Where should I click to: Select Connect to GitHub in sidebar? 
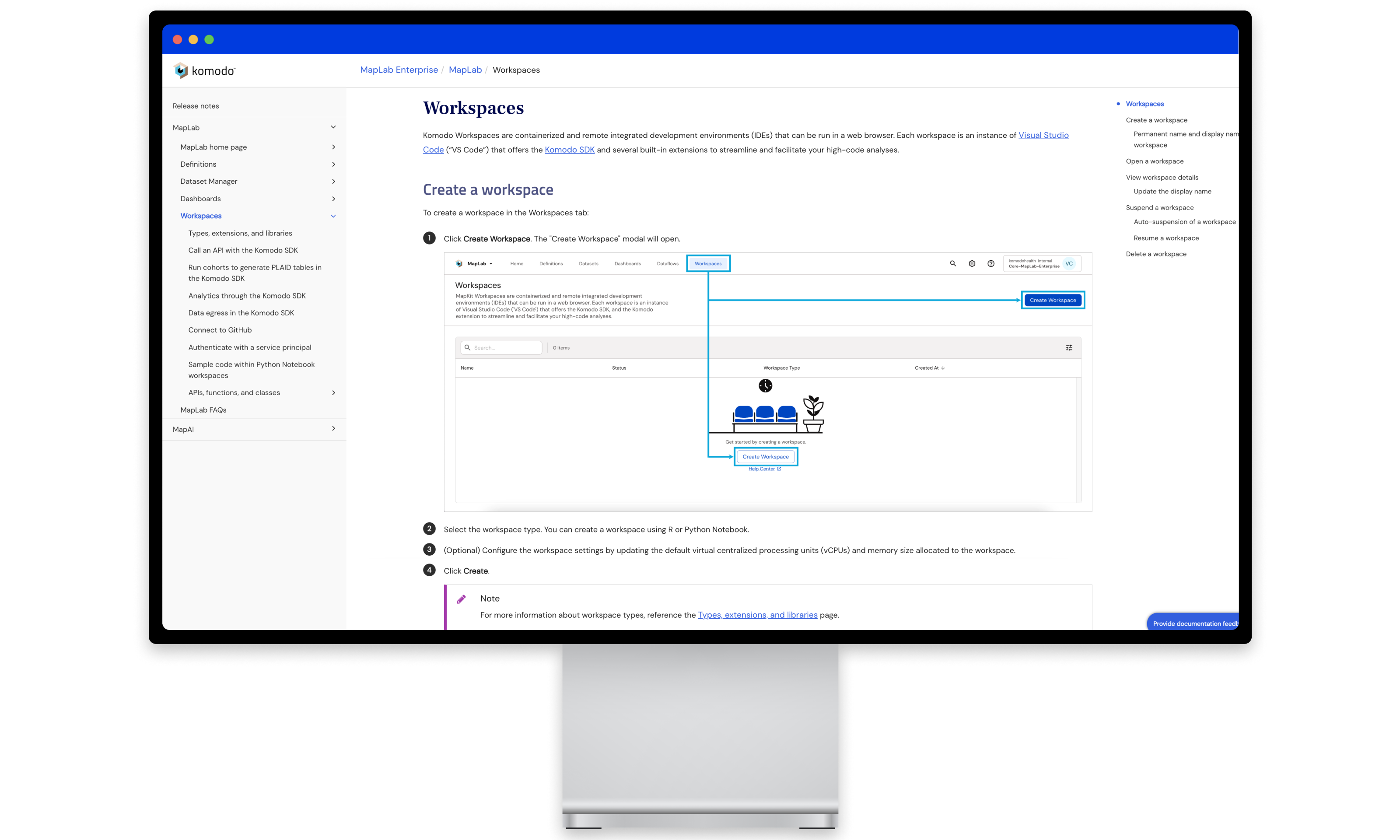pyautogui.click(x=220, y=330)
